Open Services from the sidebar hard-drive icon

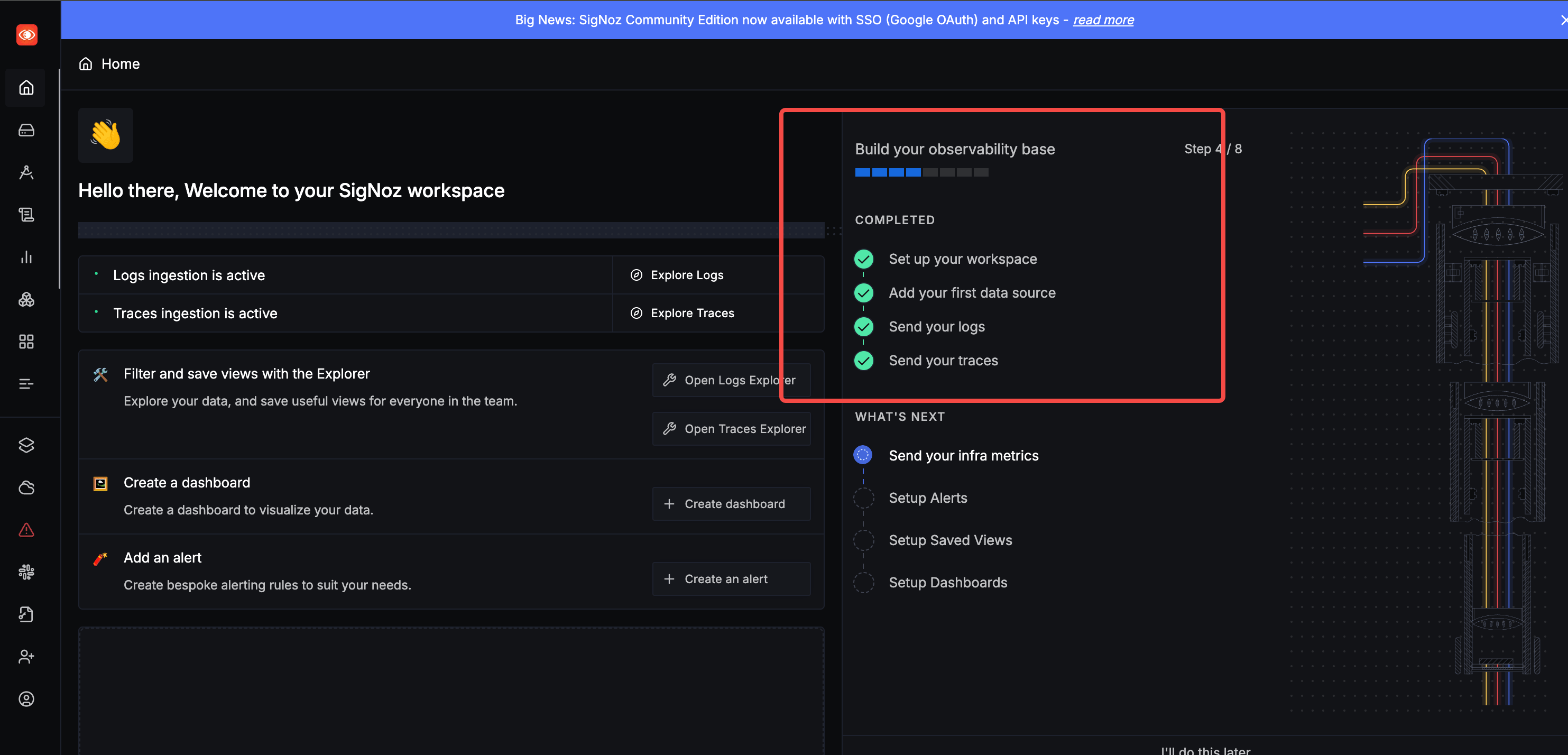pyautogui.click(x=26, y=130)
